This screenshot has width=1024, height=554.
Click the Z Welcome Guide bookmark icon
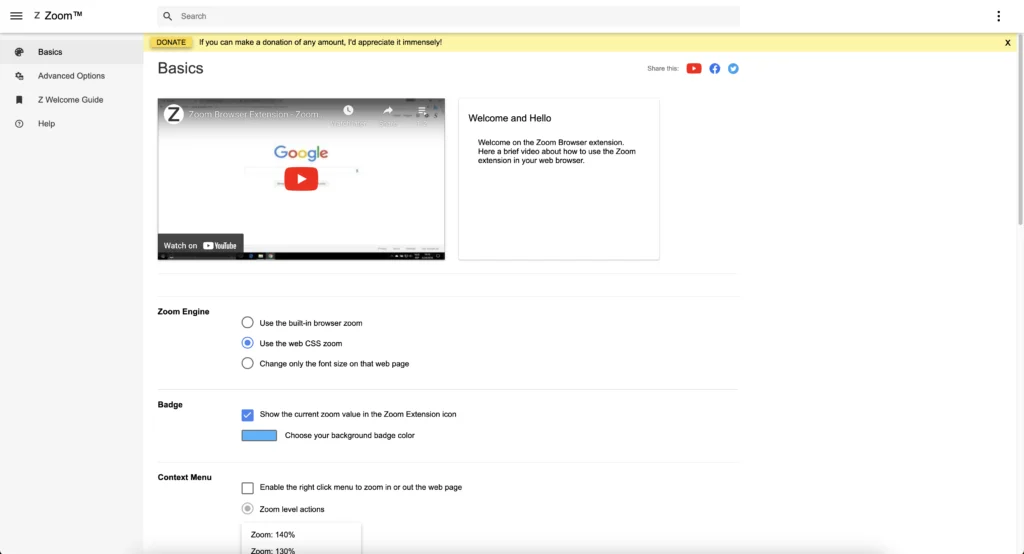click(x=19, y=99)
